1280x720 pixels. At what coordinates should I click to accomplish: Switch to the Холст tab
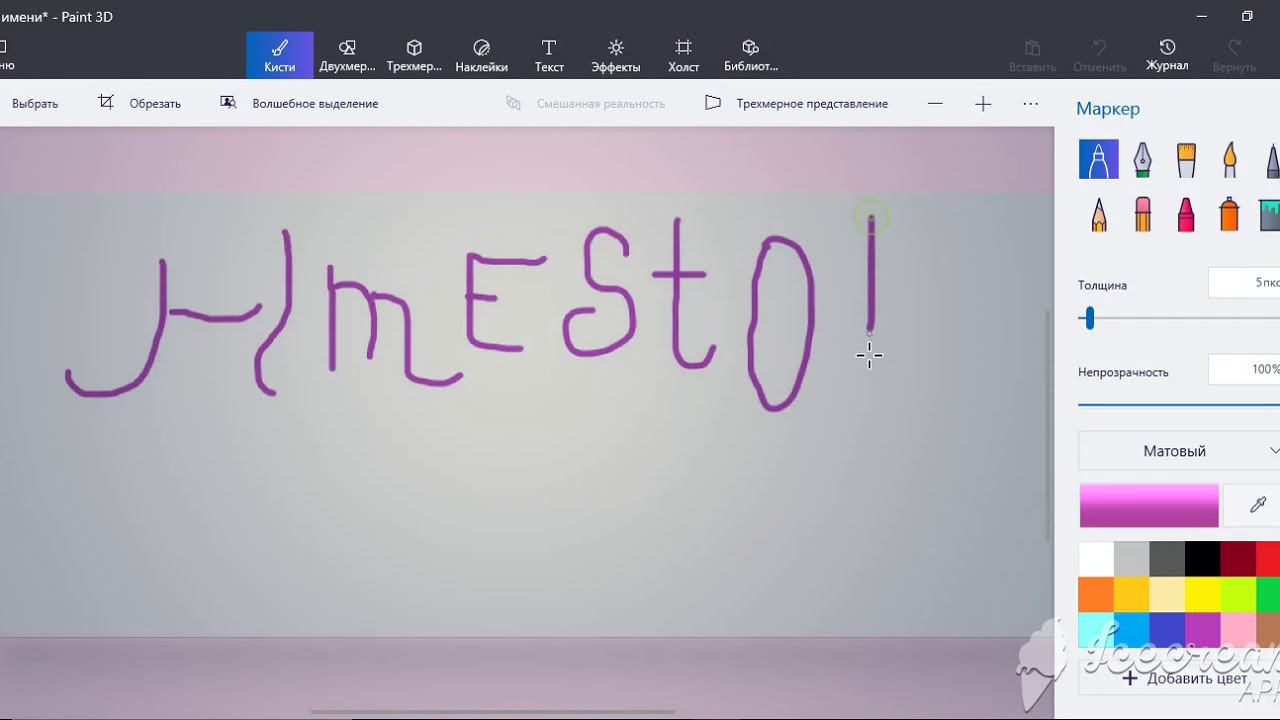pyautogui.click(x=683, y=55)
